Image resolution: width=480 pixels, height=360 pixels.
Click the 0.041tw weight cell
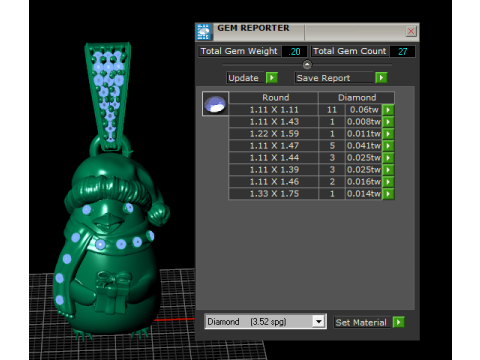[364, 146]
